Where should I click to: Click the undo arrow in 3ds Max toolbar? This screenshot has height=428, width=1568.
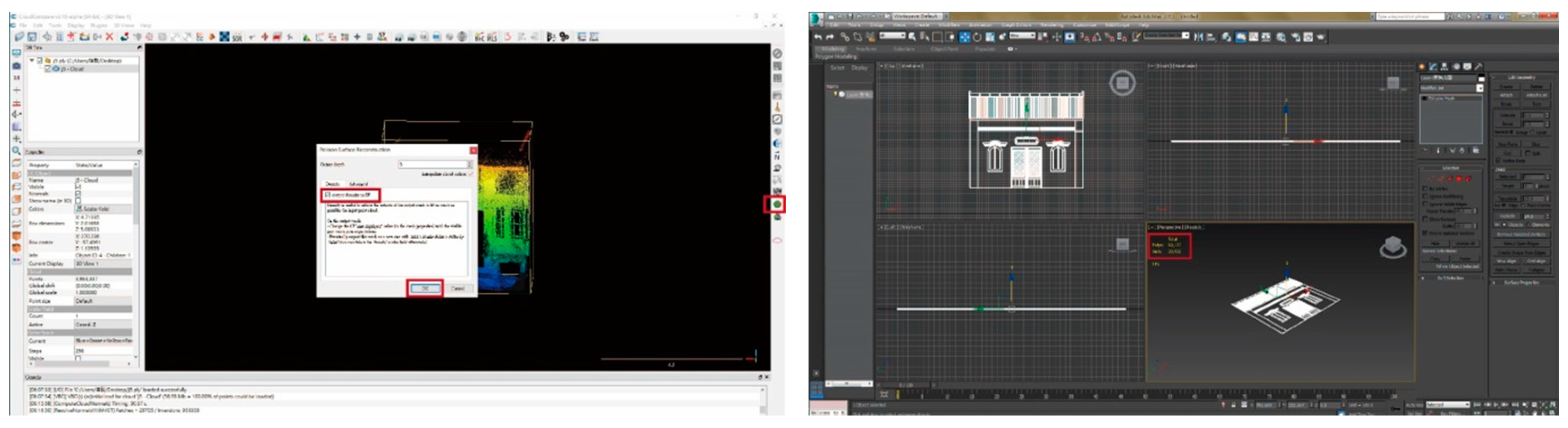click(x=818, y=37)
